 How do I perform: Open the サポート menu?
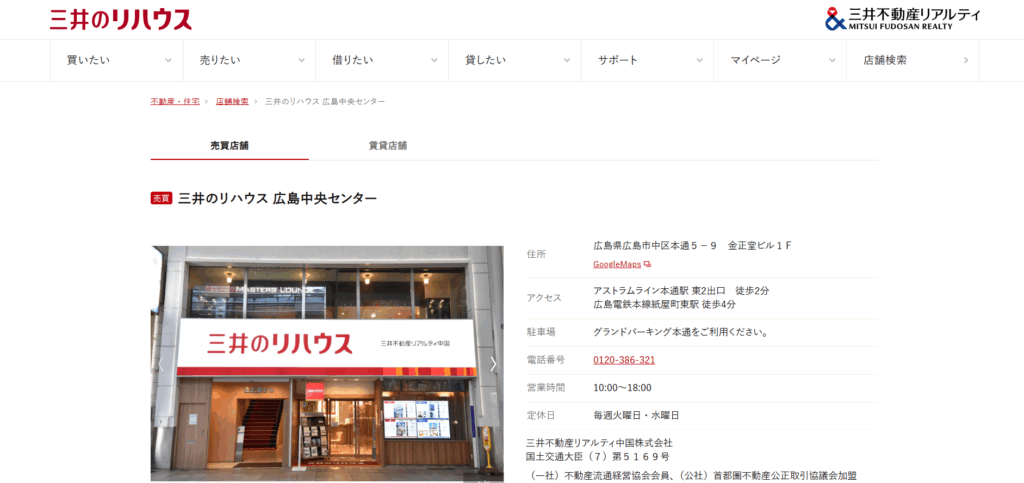pos(648,60)
